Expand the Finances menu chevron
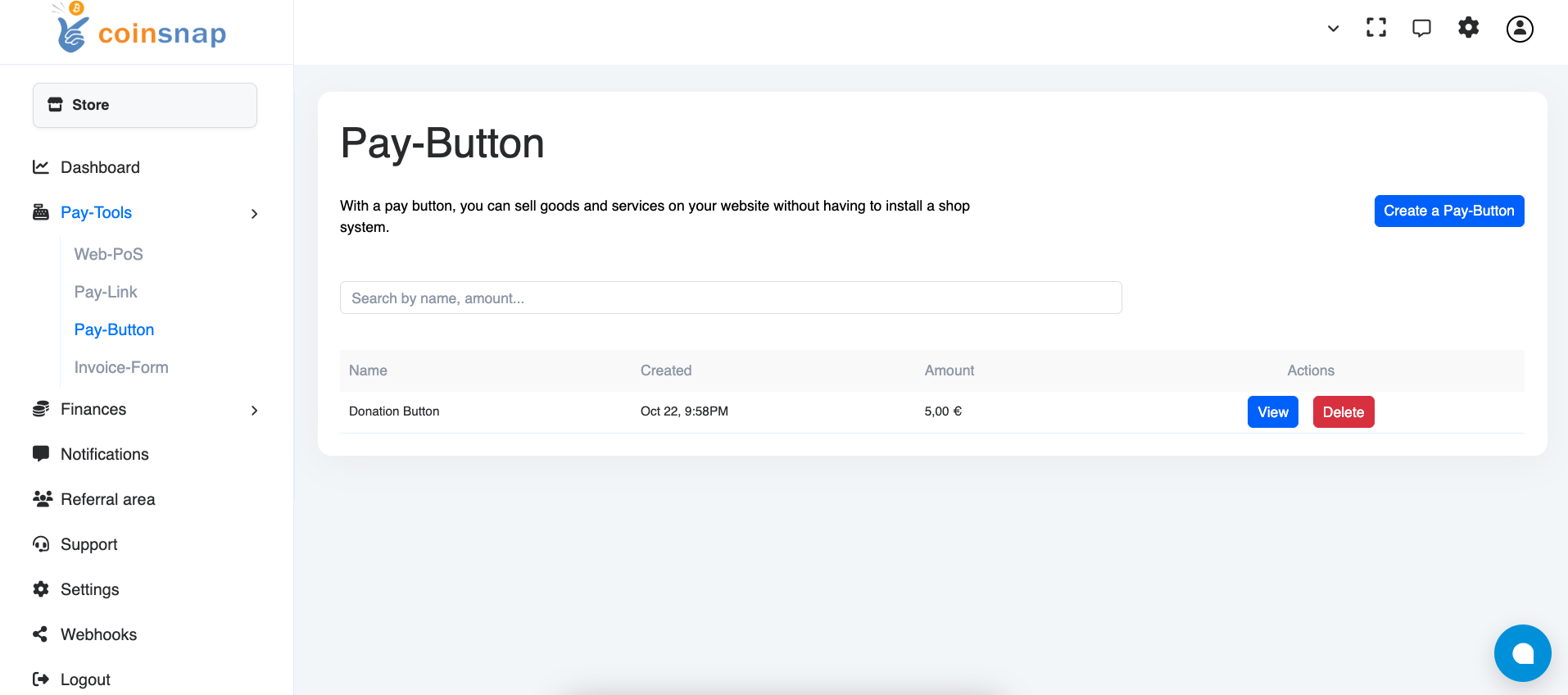Viewport: 1568px width, 695px height. coord(254,411)
